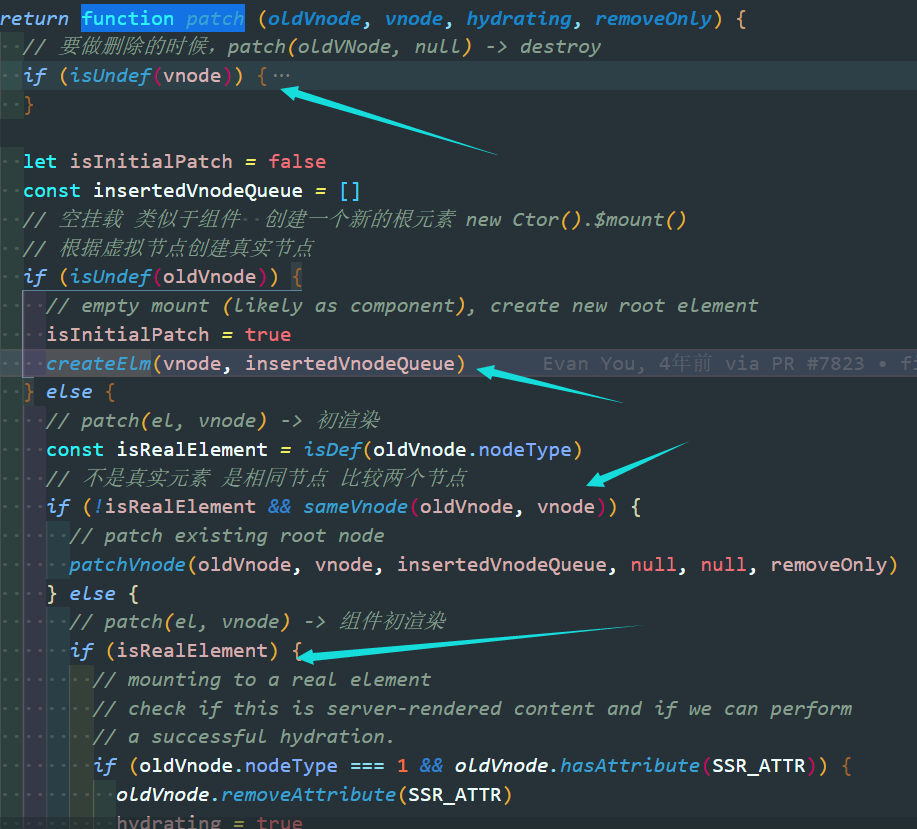This screenshot has height=829, width=917.
Task: Click the 'hasAttribute' method call
Action: click(x=629, y=766)
